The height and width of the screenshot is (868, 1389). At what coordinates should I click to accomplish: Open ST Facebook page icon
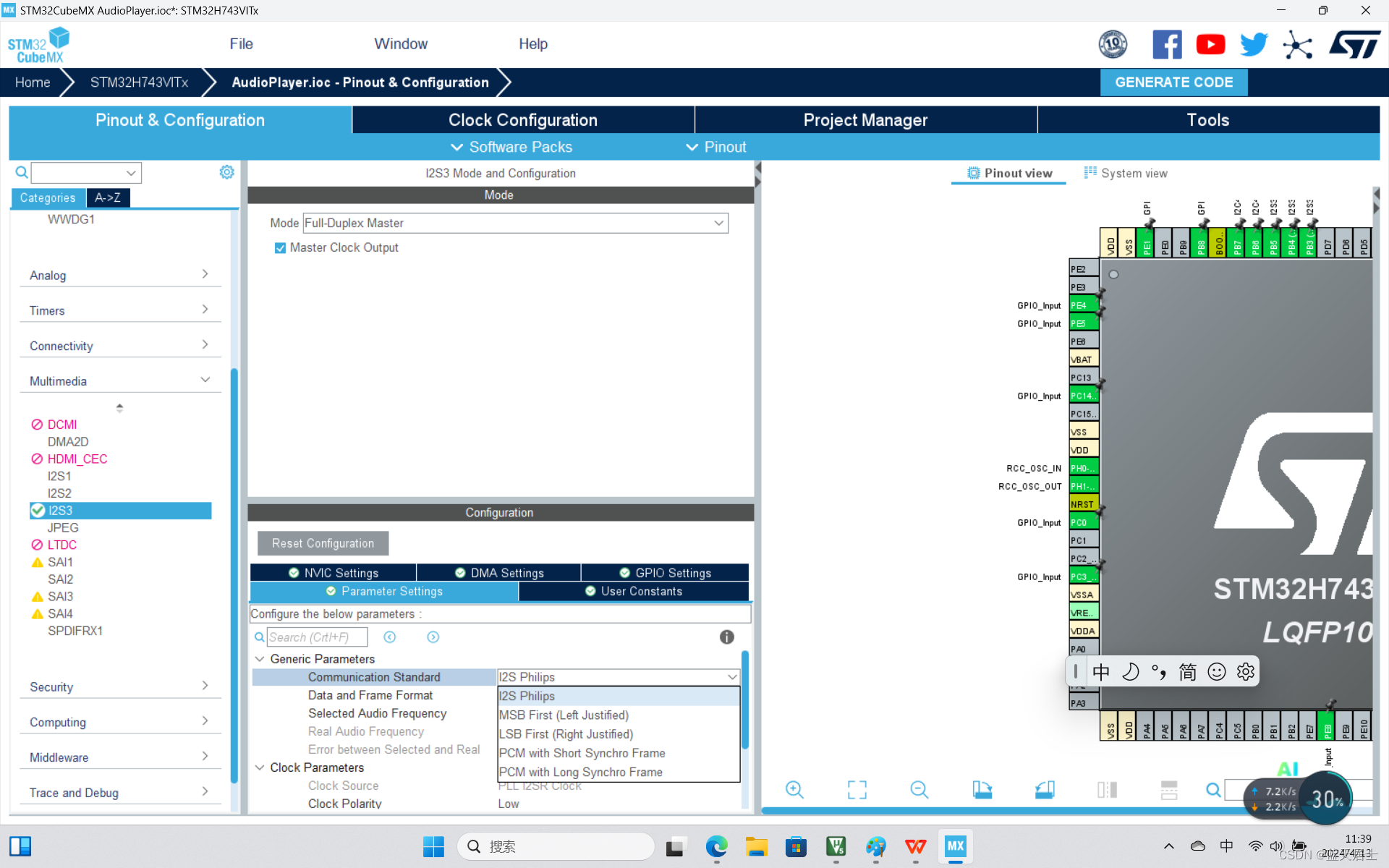click(x=1166, y=45)
